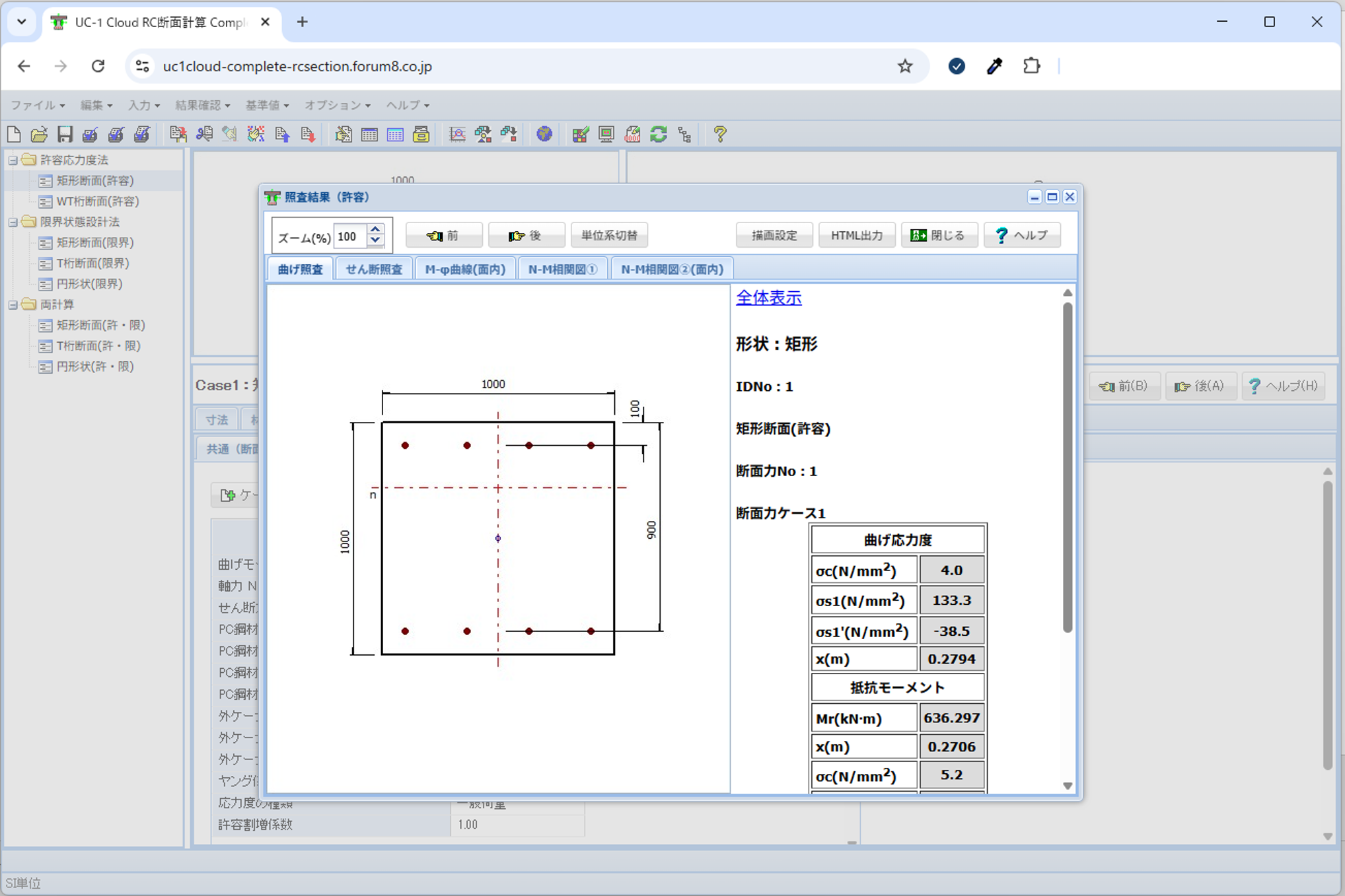
Task: Click the first printer icon after Save
Action: tap(91, 135)
